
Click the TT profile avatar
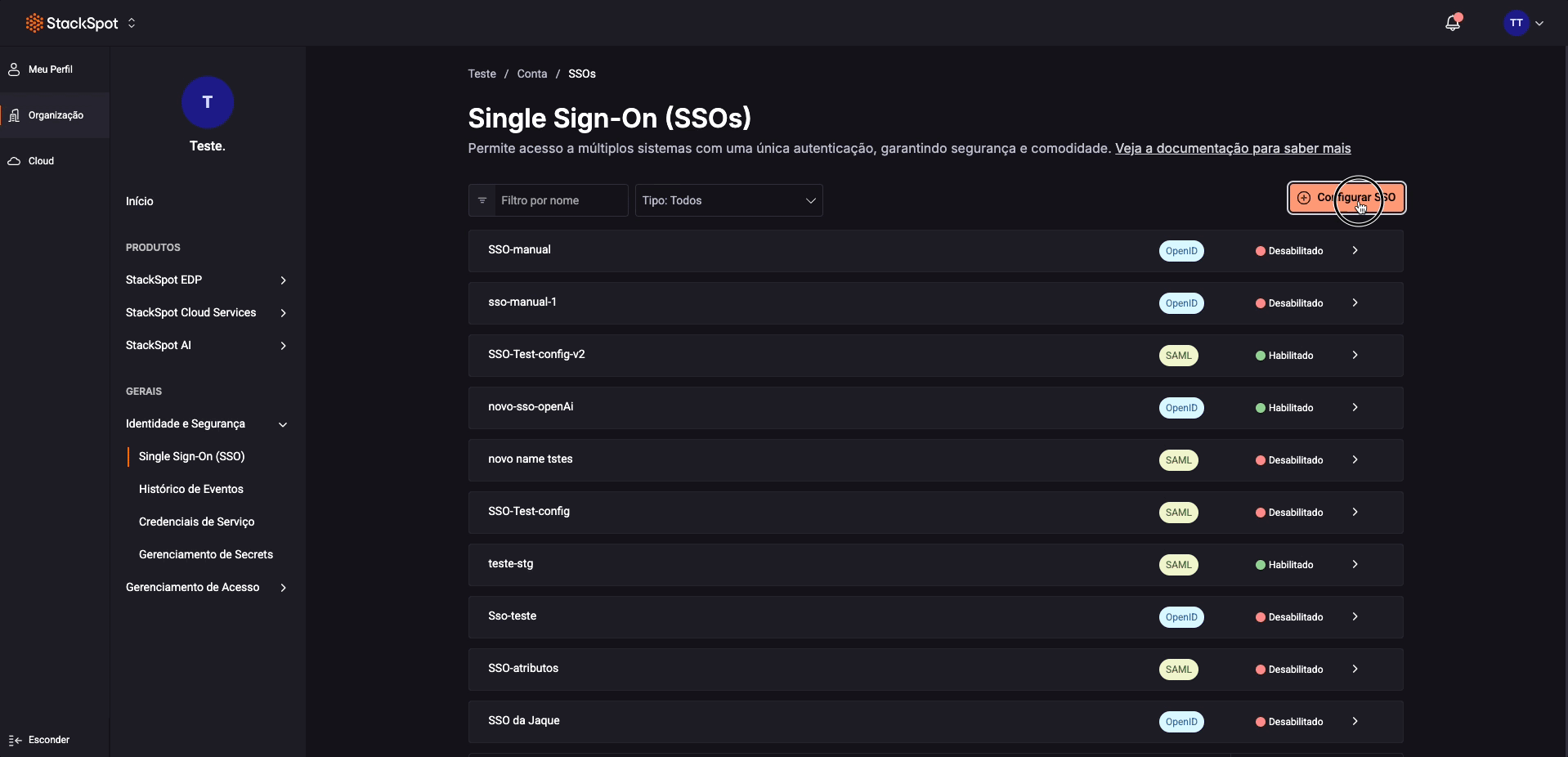(x=1516, y=23)
